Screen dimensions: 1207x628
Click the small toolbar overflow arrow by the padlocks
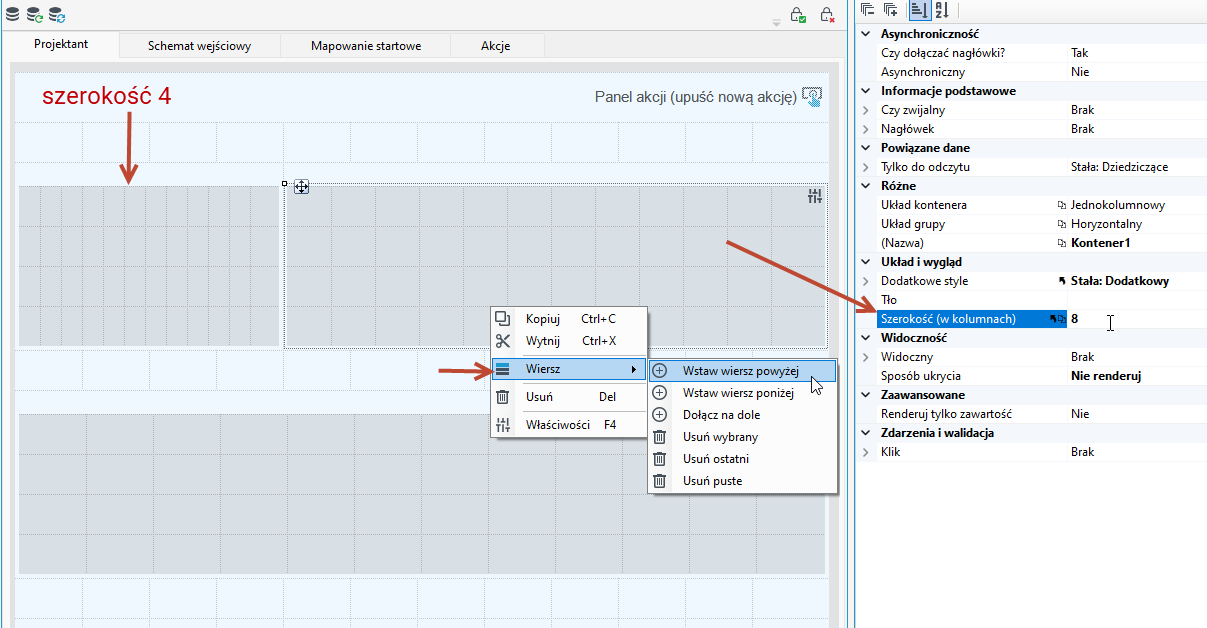776,21
